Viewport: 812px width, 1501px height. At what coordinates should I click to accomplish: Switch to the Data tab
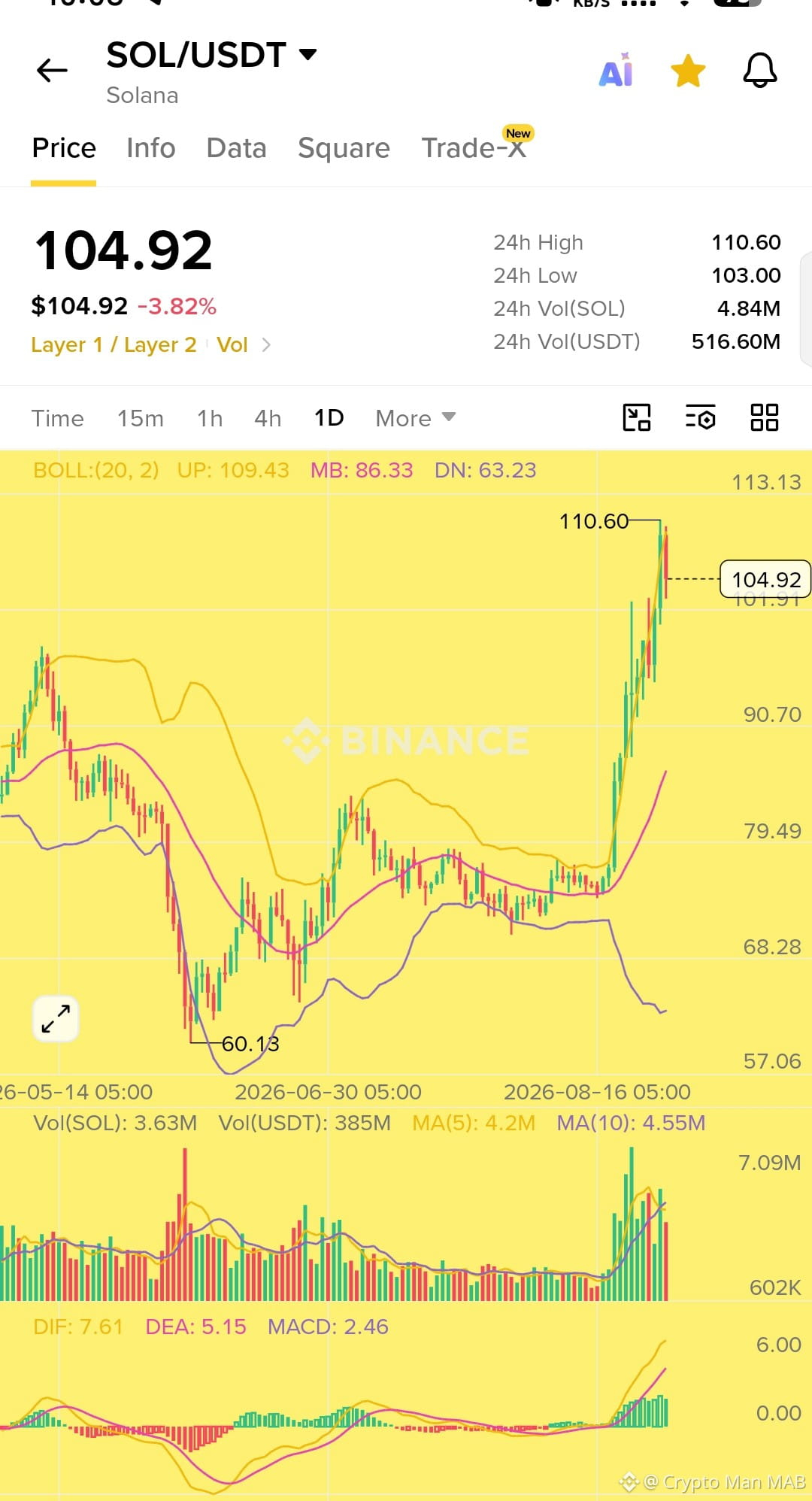237,148
